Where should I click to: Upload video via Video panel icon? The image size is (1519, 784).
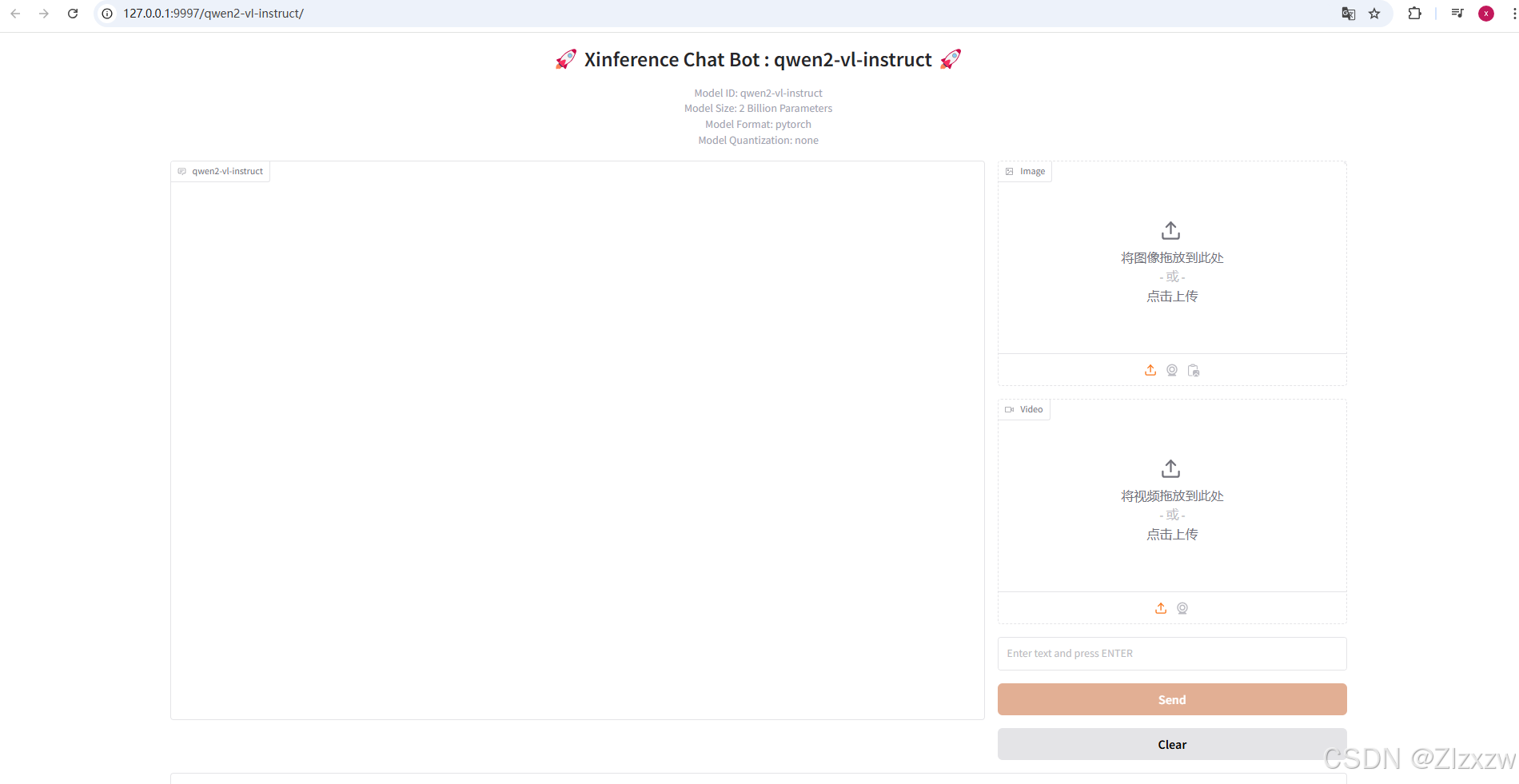click(x=1161, y=608)
